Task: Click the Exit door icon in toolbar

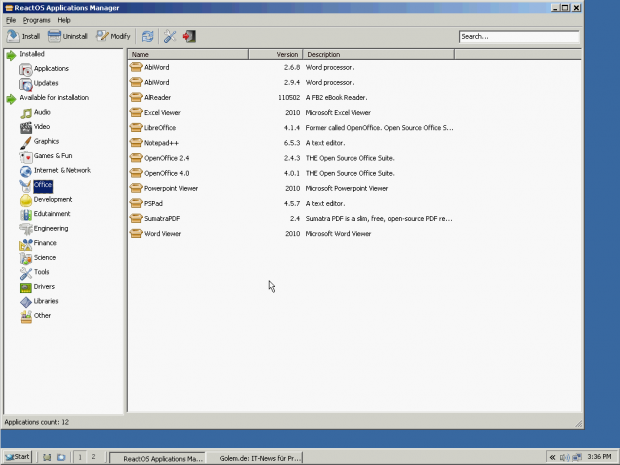Action: 189,36
